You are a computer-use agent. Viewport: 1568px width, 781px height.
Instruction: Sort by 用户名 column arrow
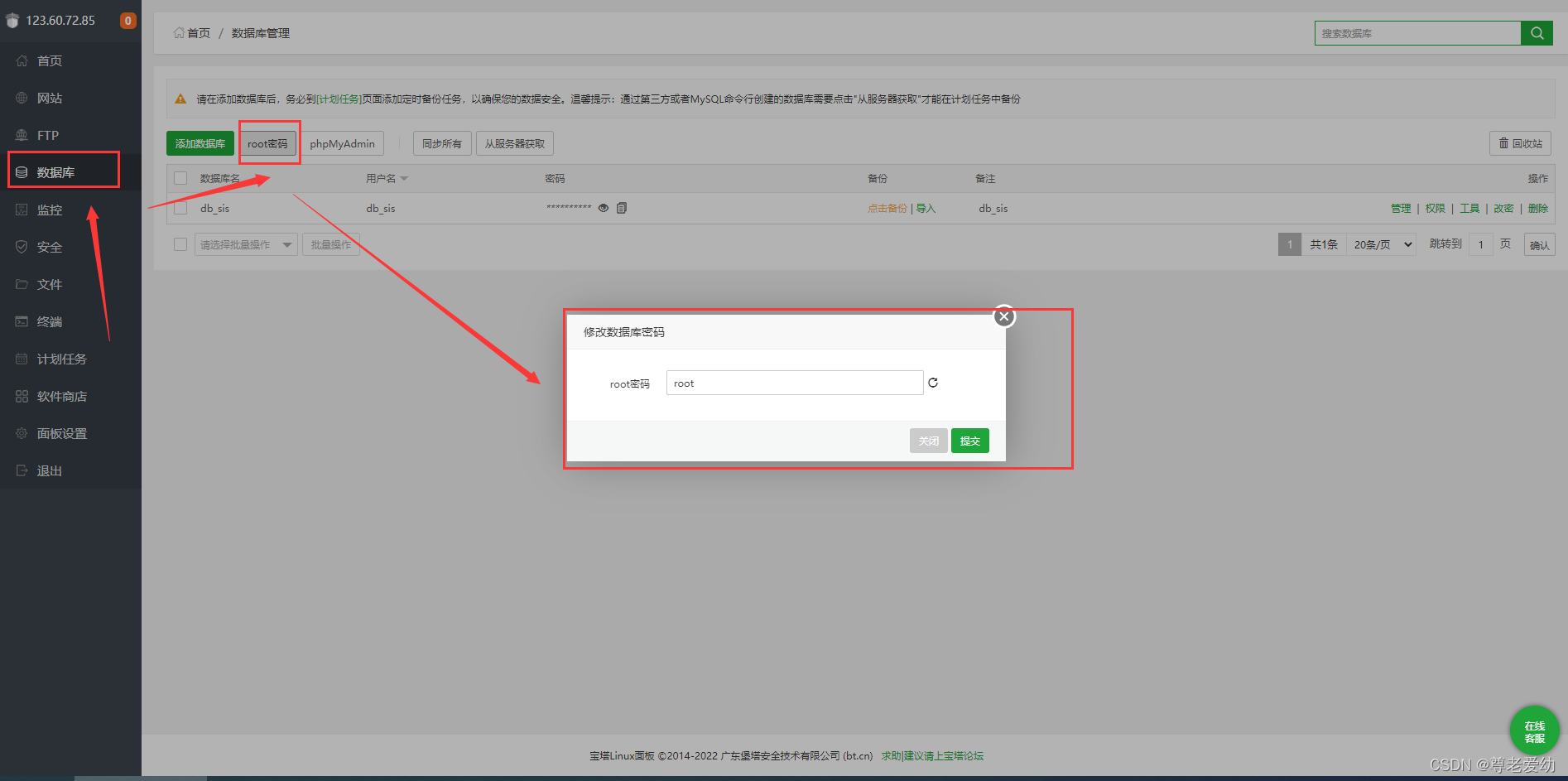404,179
